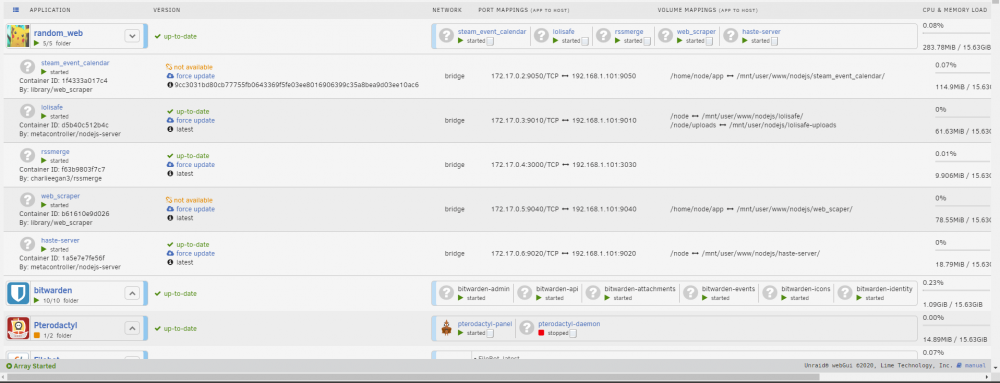Screen dimensions: 1000x383
Task: Click lolisafe icon in random_web folder preview
Action: (541, 36)
